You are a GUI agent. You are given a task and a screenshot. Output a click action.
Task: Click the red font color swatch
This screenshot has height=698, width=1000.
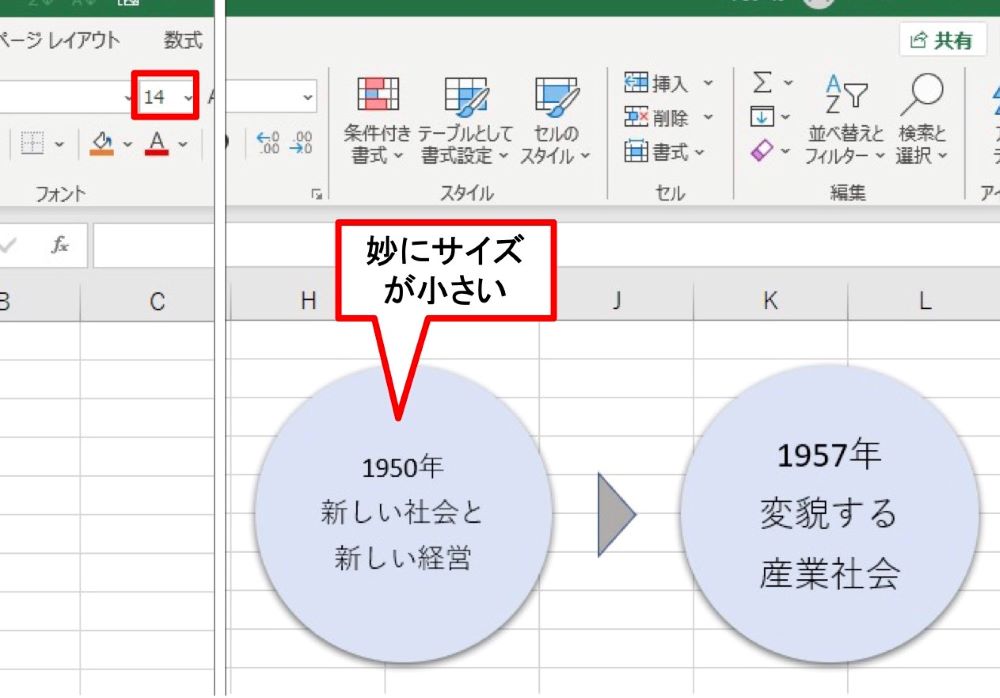(x=158, y=153)
